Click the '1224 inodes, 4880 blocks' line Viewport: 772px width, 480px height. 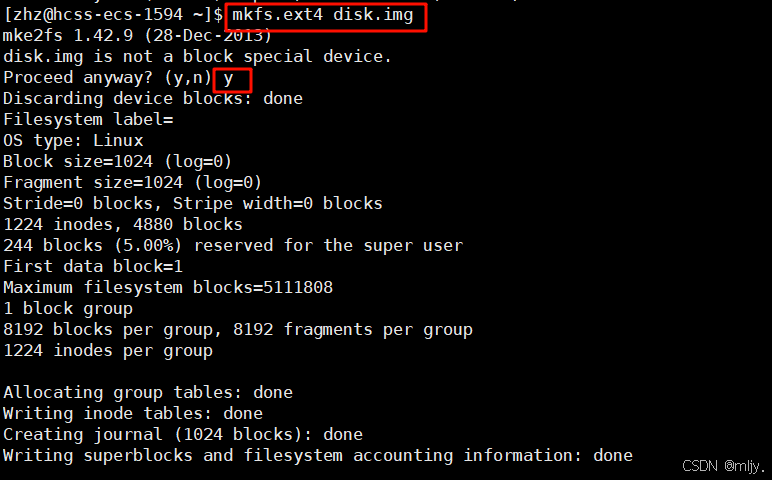coord(123,224)
